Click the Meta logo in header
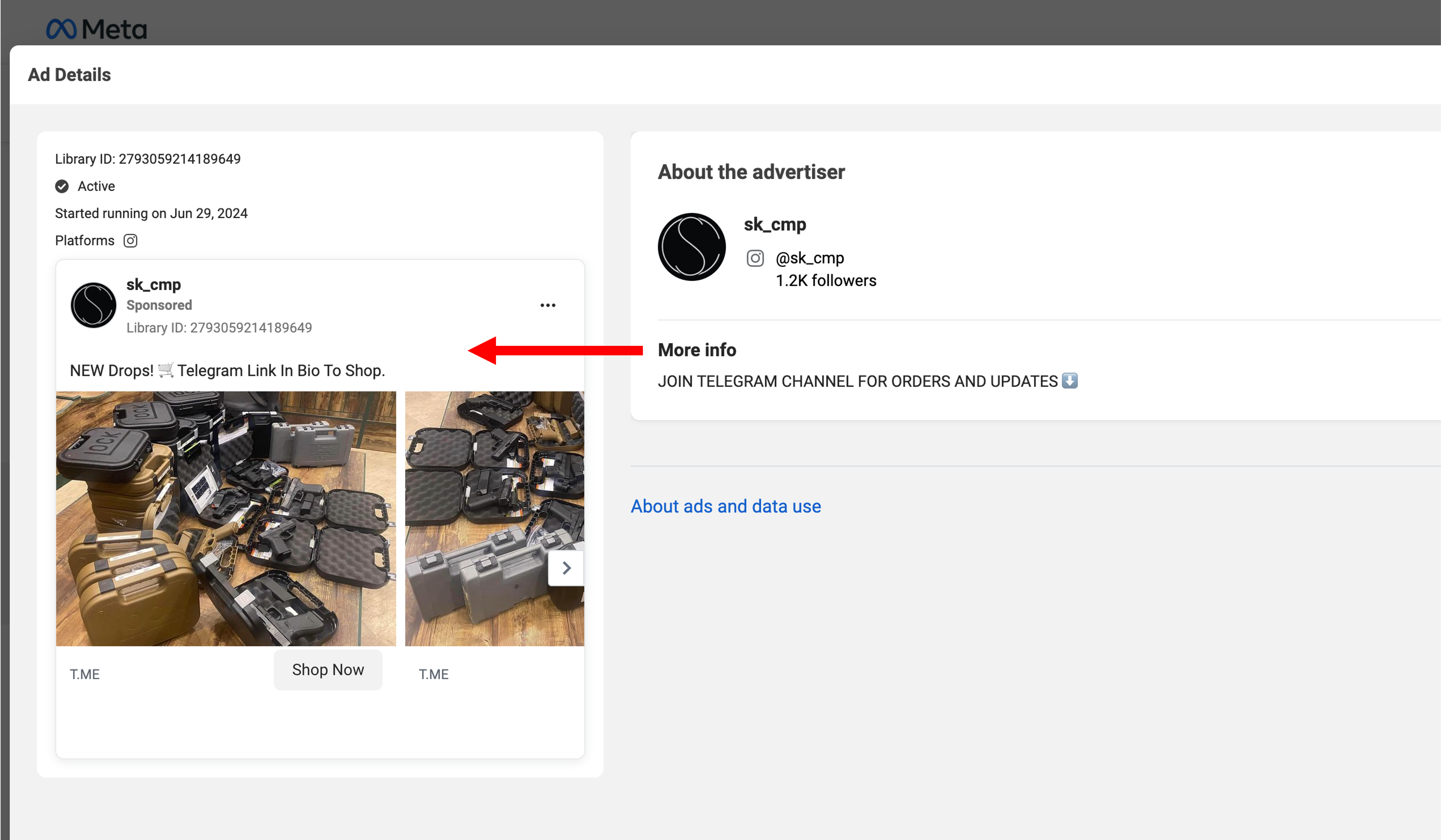This screenshot has width=1441, height=840. pos(96,29)
